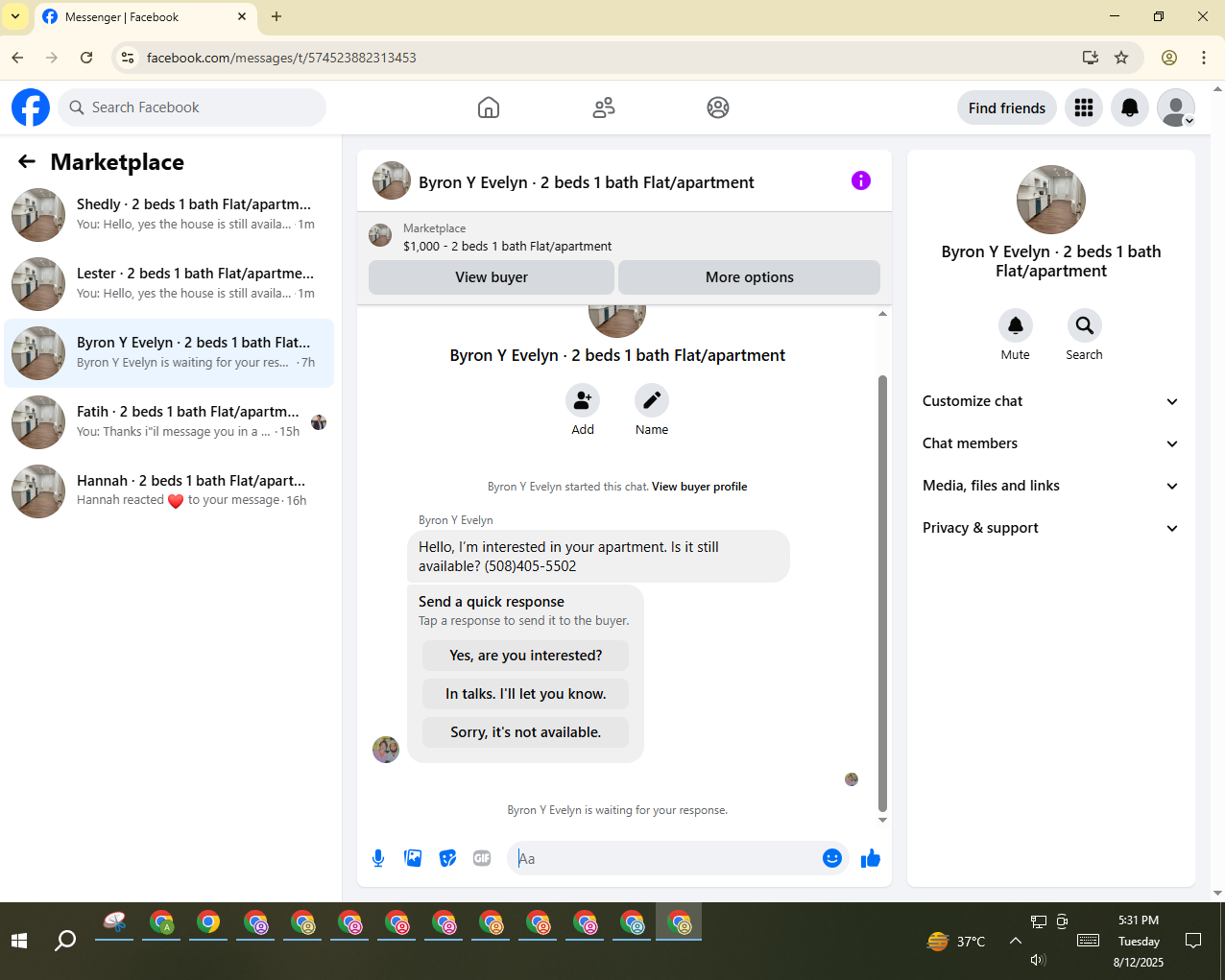The height and width of the screenshot is (980, 1225).
Task: Open the Groups icon in top navigation
Action: pyautogui.click(x=718, y=108)
